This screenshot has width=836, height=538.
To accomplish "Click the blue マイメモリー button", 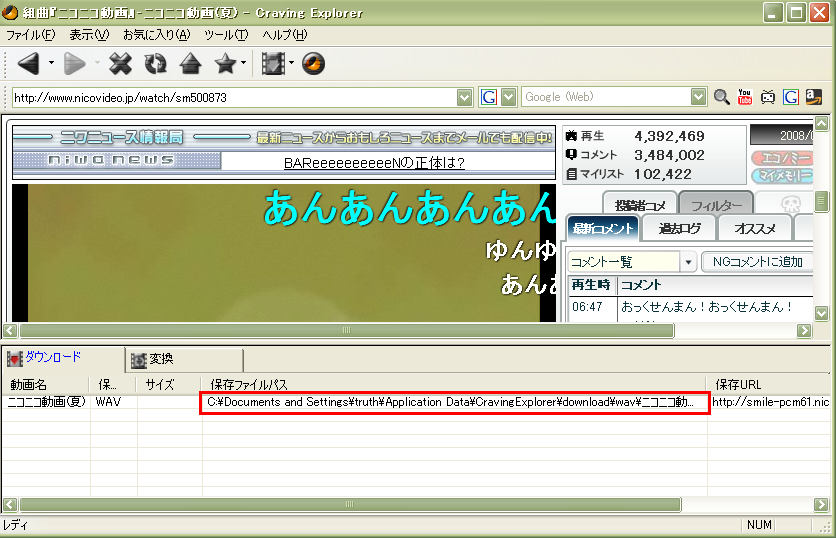I will 782,175.
